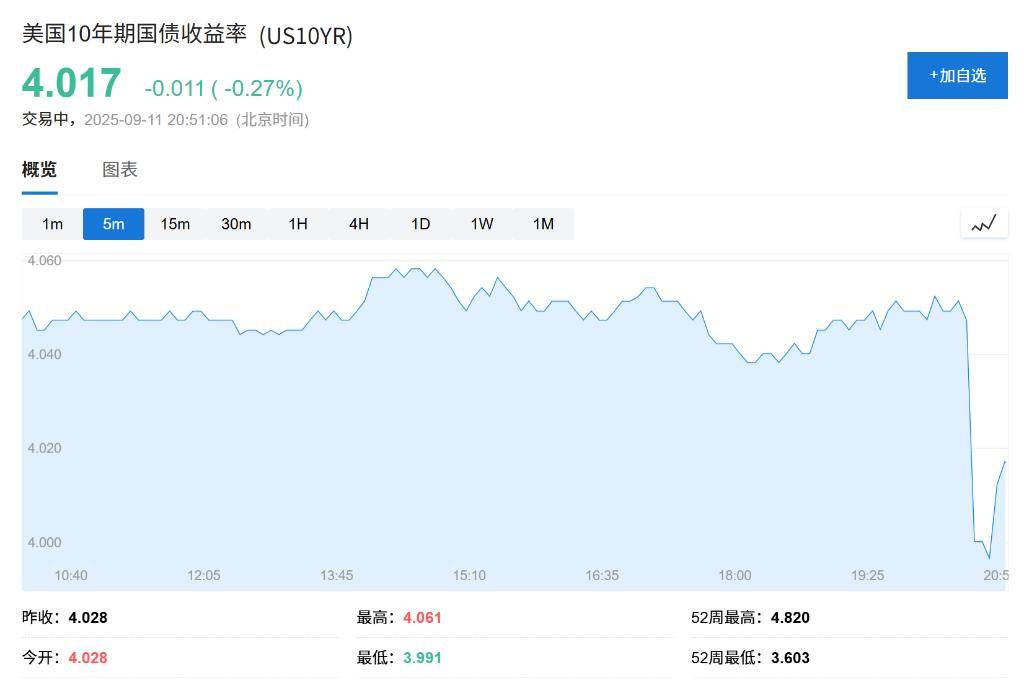Switch chart to 1W interval
This screenshot has height=696, width=1024.
(482, 224)
